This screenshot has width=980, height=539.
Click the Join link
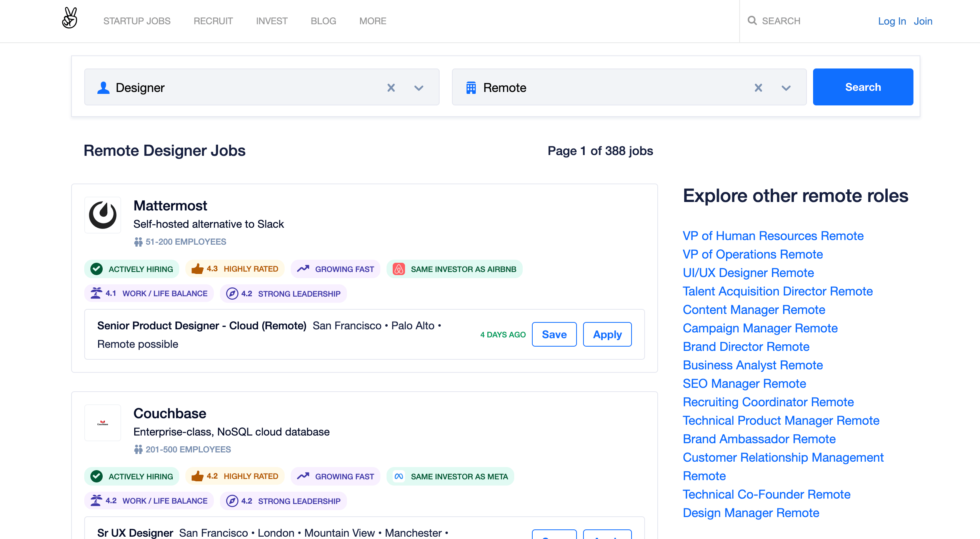point(923,21)
